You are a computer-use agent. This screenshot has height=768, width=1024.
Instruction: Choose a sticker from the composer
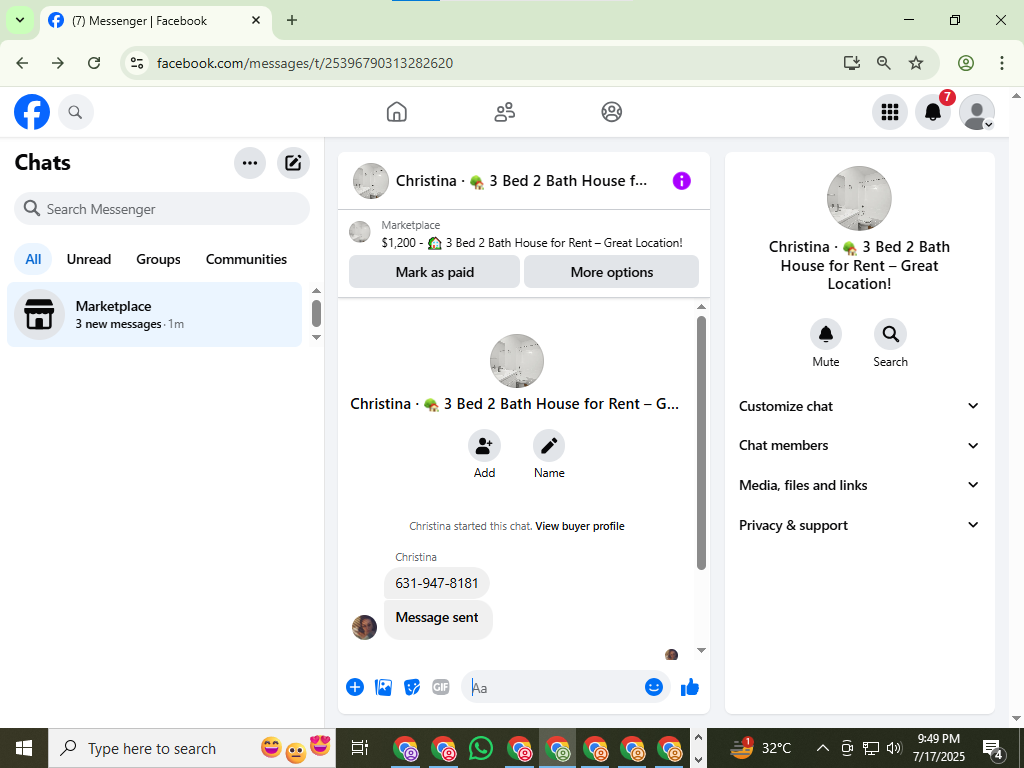(x=412, y=687)
